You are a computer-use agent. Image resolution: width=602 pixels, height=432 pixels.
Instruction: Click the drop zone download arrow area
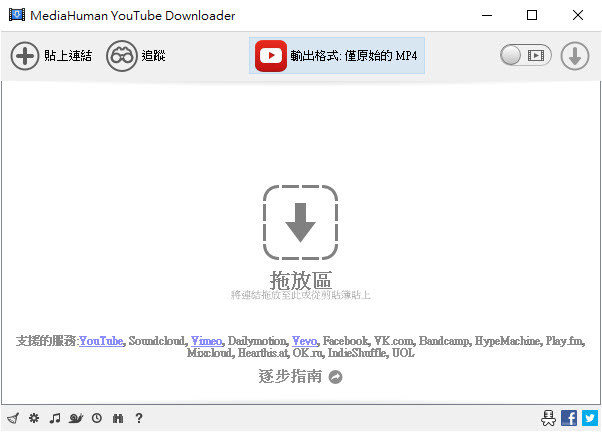pos(300,221)
